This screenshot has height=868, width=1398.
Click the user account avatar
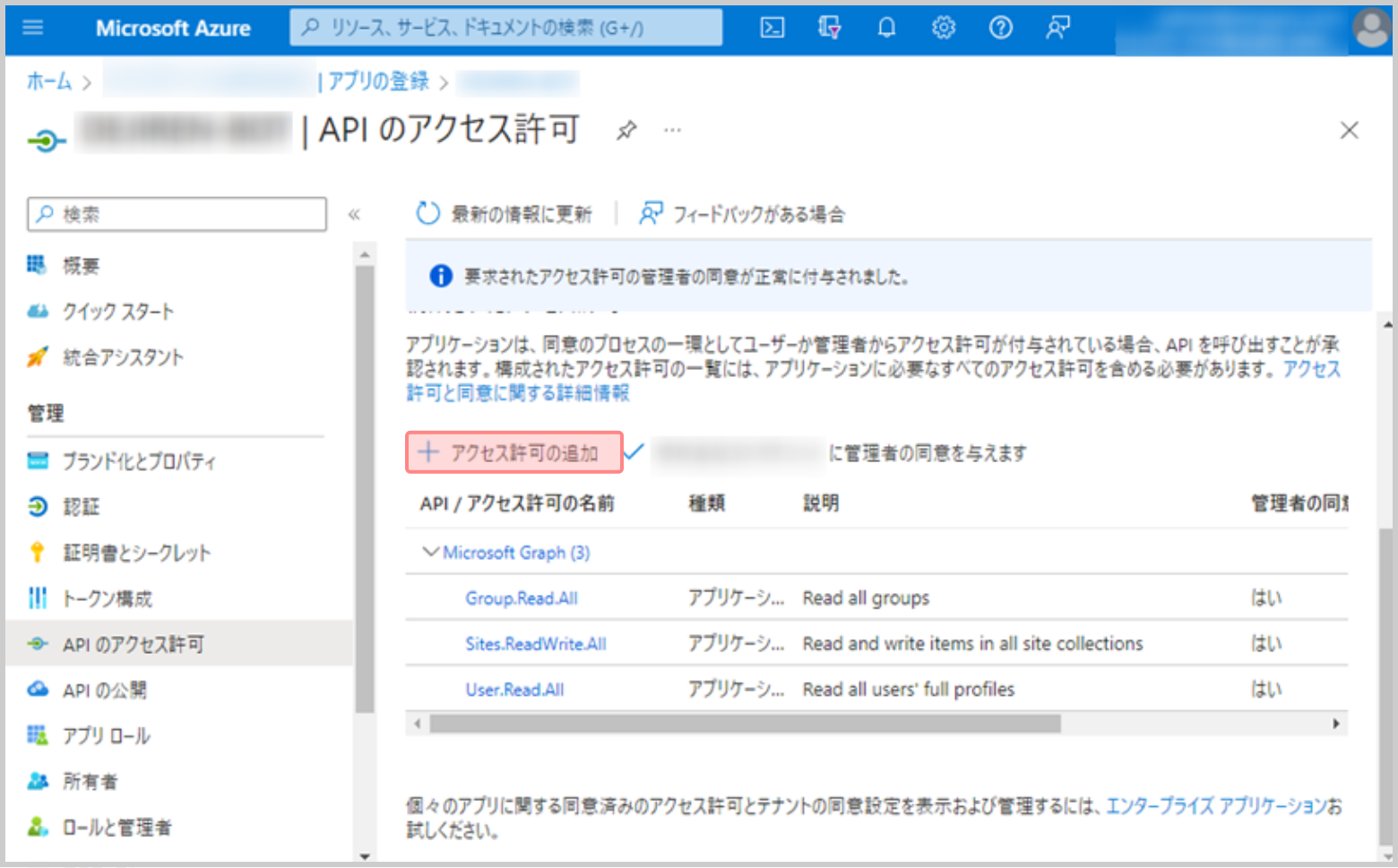[1370, 28]
